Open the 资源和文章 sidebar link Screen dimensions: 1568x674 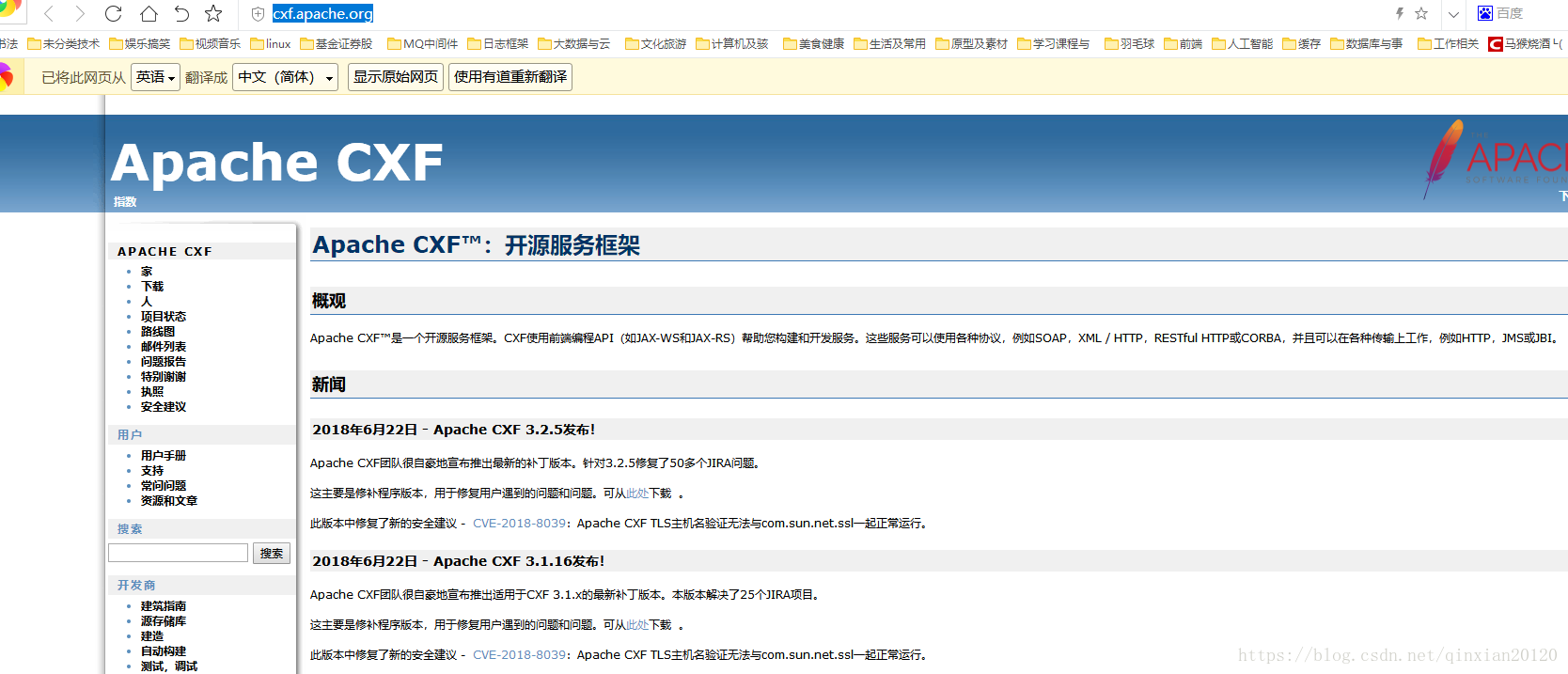pos(169,501)
